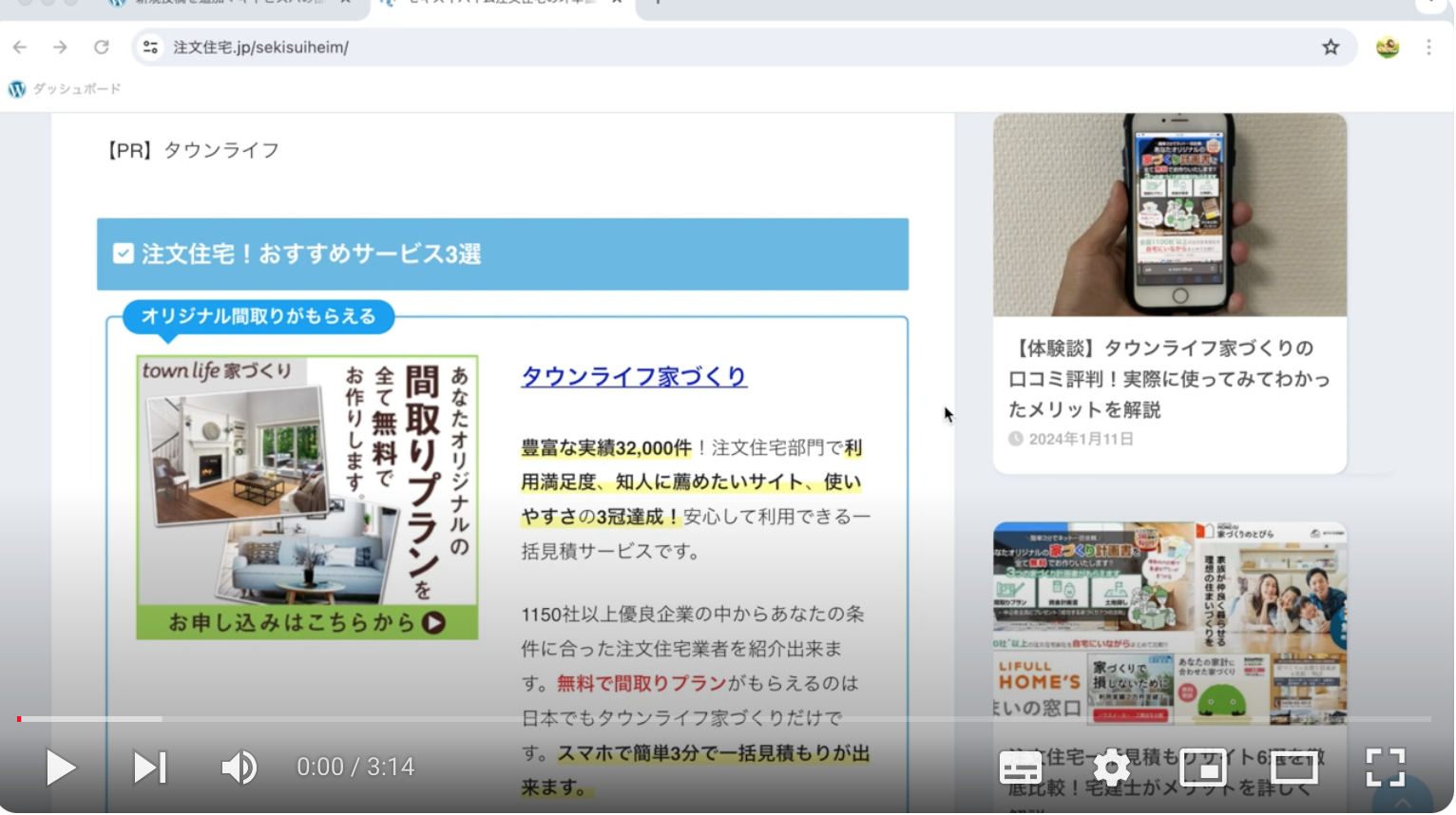Toggle subtitles on the video
This screenshot has width=1456, height=815.
coord(1021,768)
